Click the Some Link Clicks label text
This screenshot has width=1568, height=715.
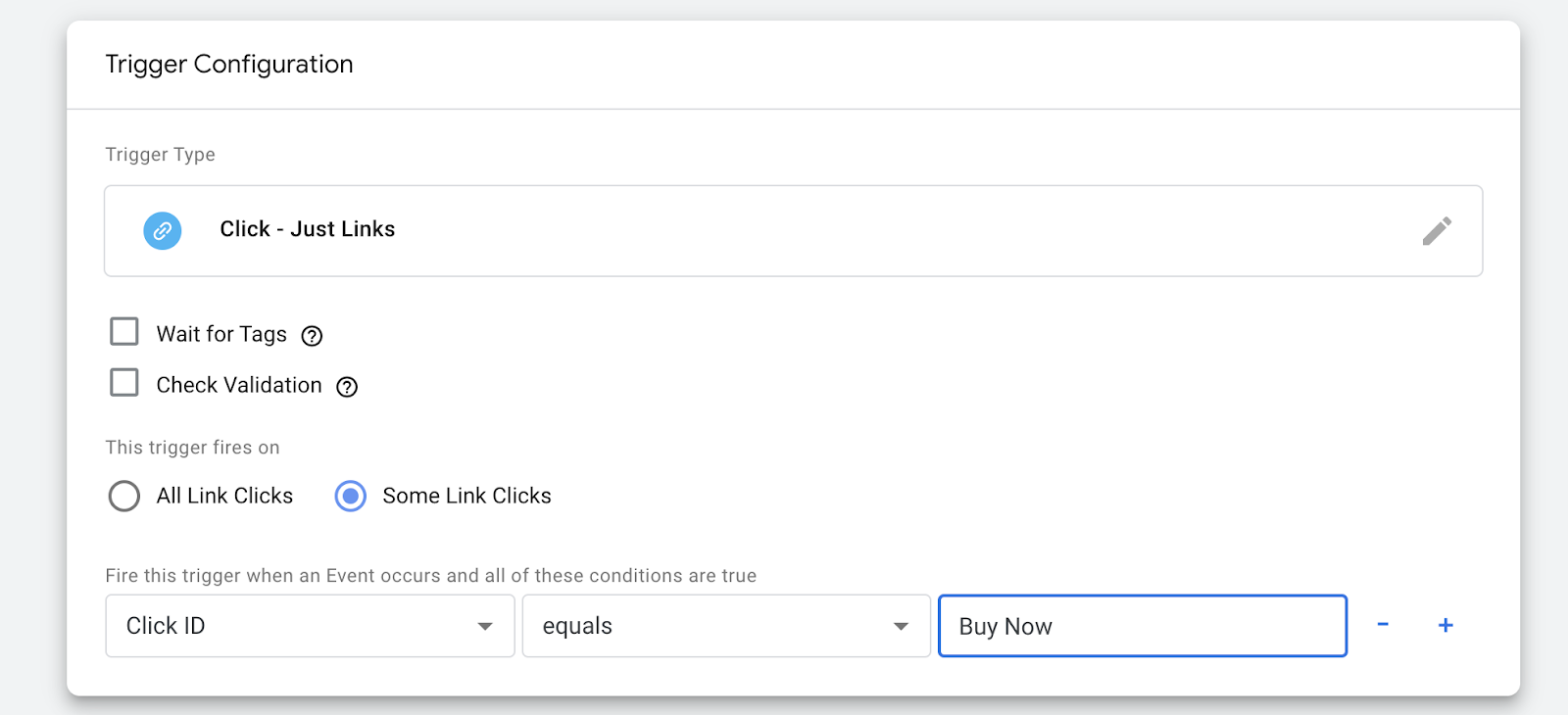tap(466, 496)
